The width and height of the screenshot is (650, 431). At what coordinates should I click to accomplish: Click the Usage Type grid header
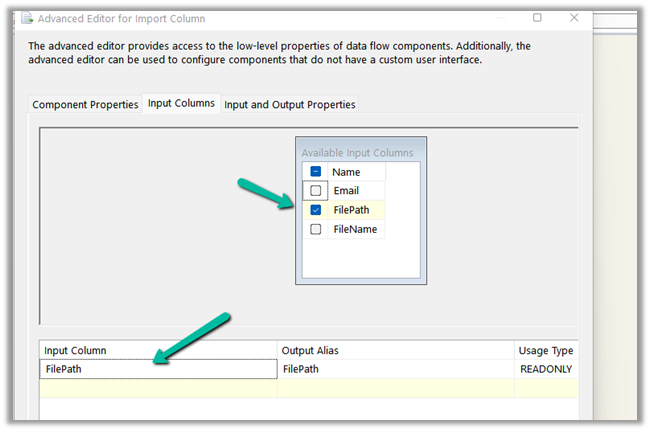point(546,350)
